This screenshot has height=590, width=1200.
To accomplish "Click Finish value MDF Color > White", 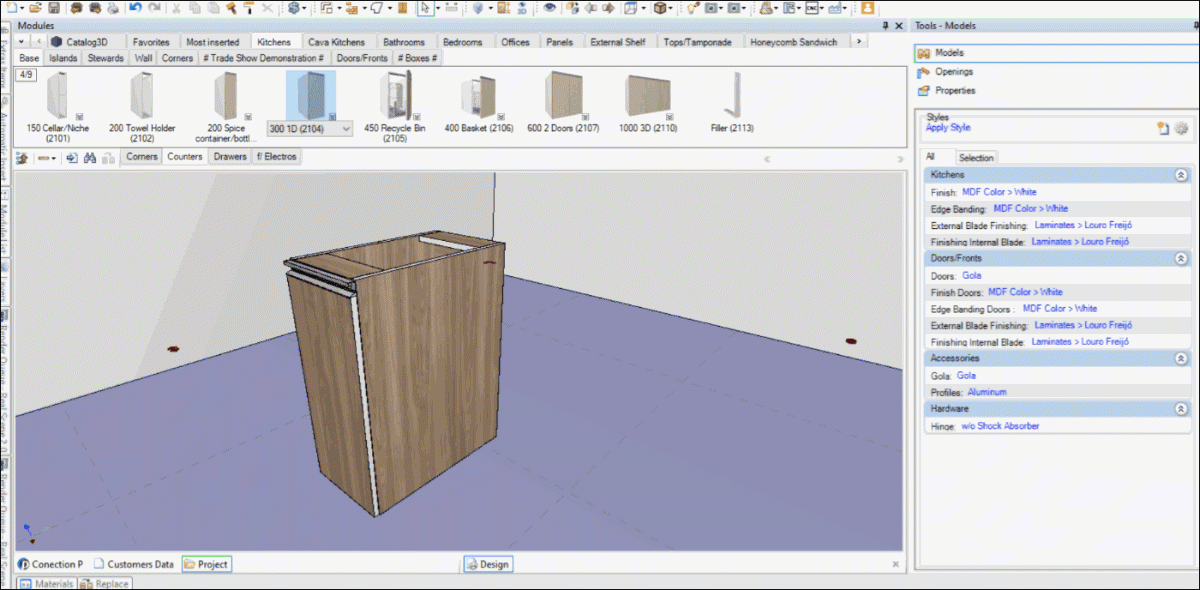I will (999, 192).
